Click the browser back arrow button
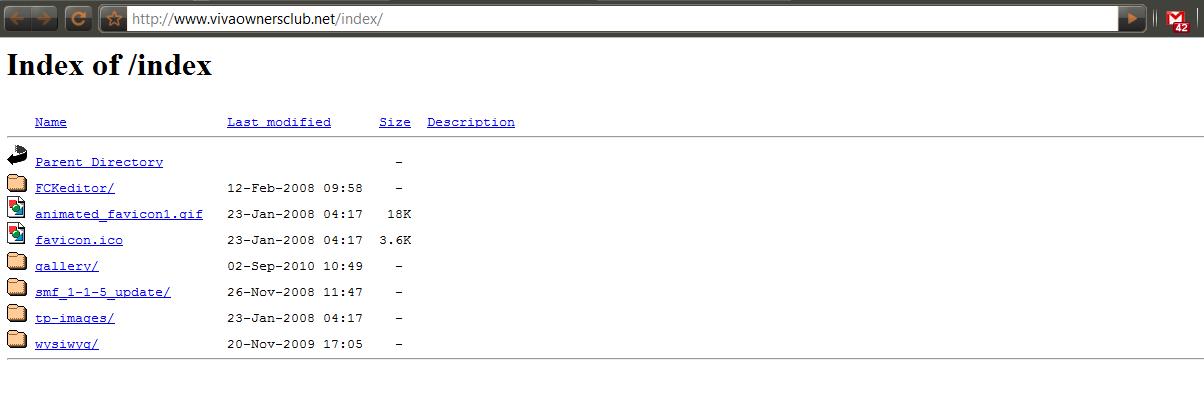 tap(19, 18)
